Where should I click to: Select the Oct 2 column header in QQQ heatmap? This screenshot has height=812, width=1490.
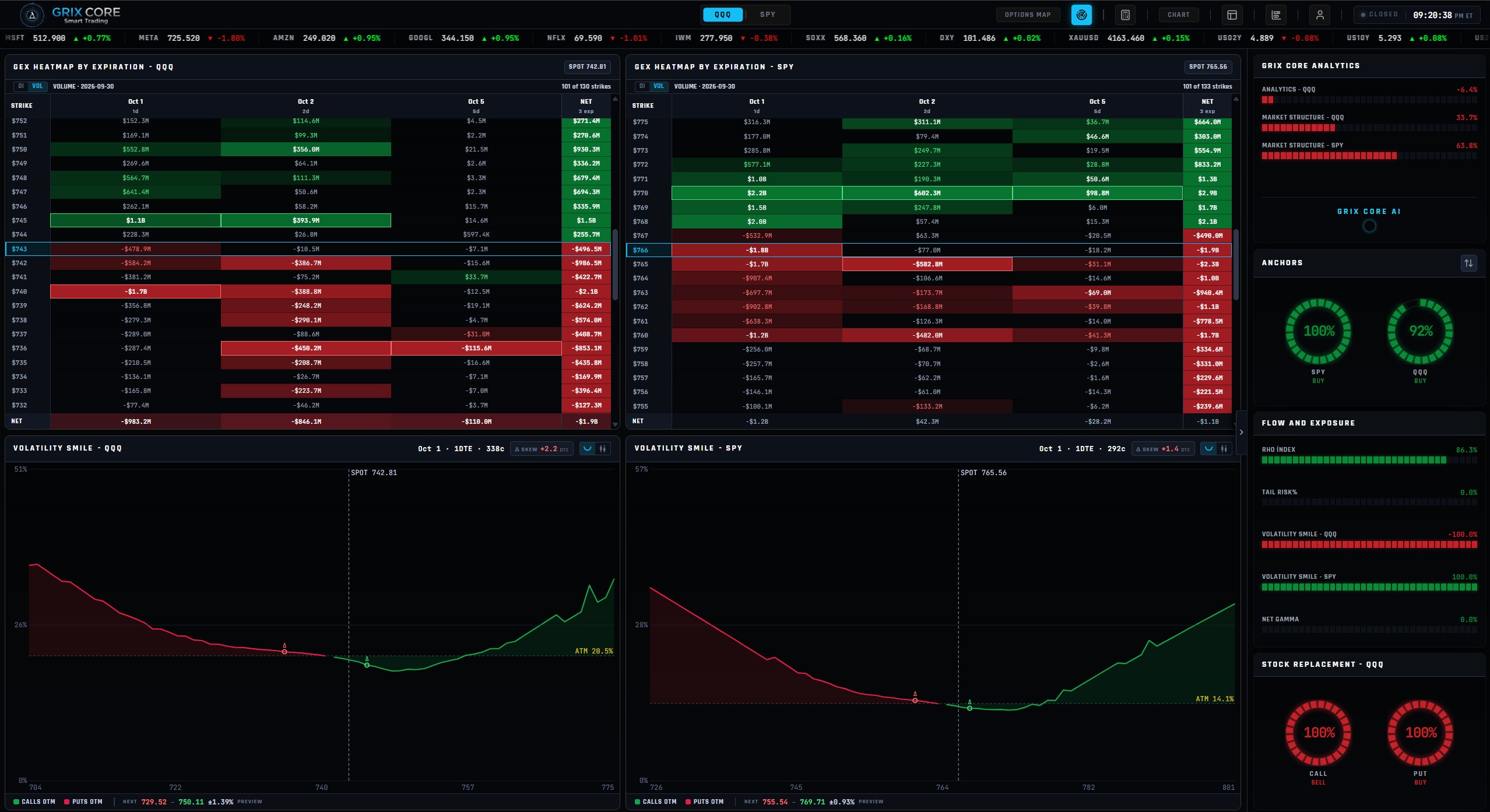pyautogui.click(x=305, y=106)
